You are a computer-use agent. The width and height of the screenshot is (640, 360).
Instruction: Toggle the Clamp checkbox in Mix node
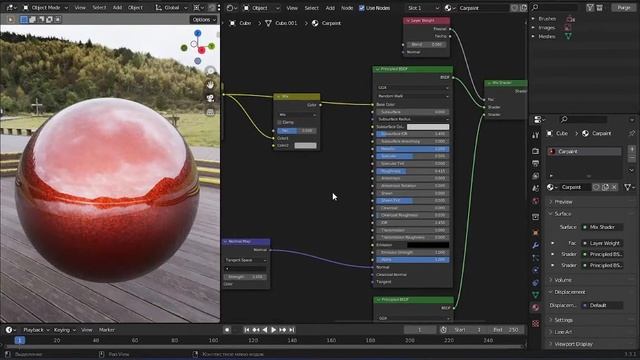(280, 122)
